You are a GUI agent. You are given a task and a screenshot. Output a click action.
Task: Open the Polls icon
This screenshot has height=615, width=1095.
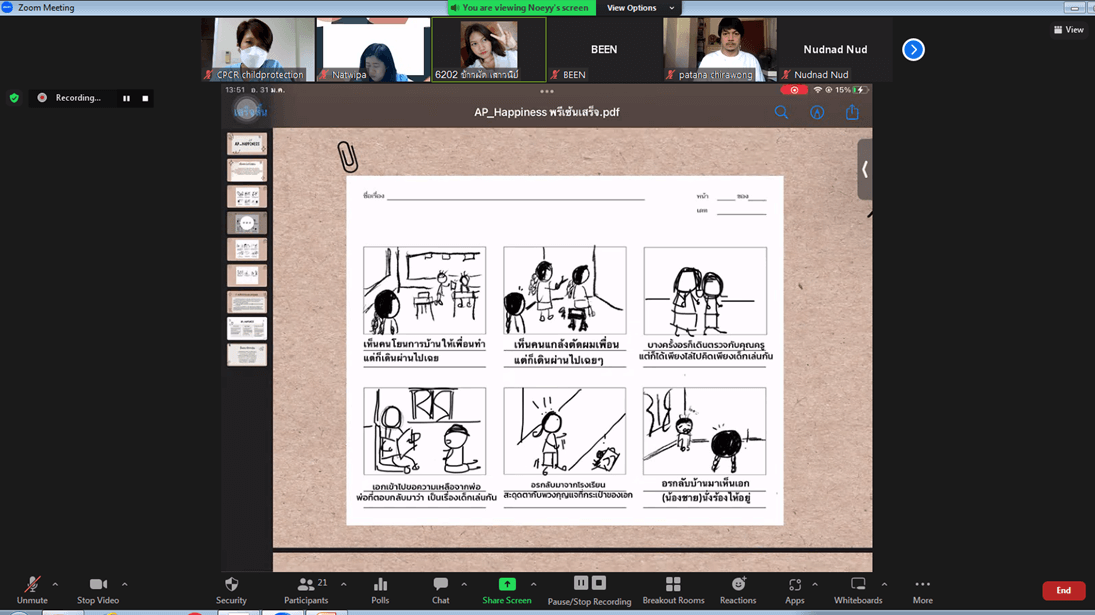(x=380, y=589)
